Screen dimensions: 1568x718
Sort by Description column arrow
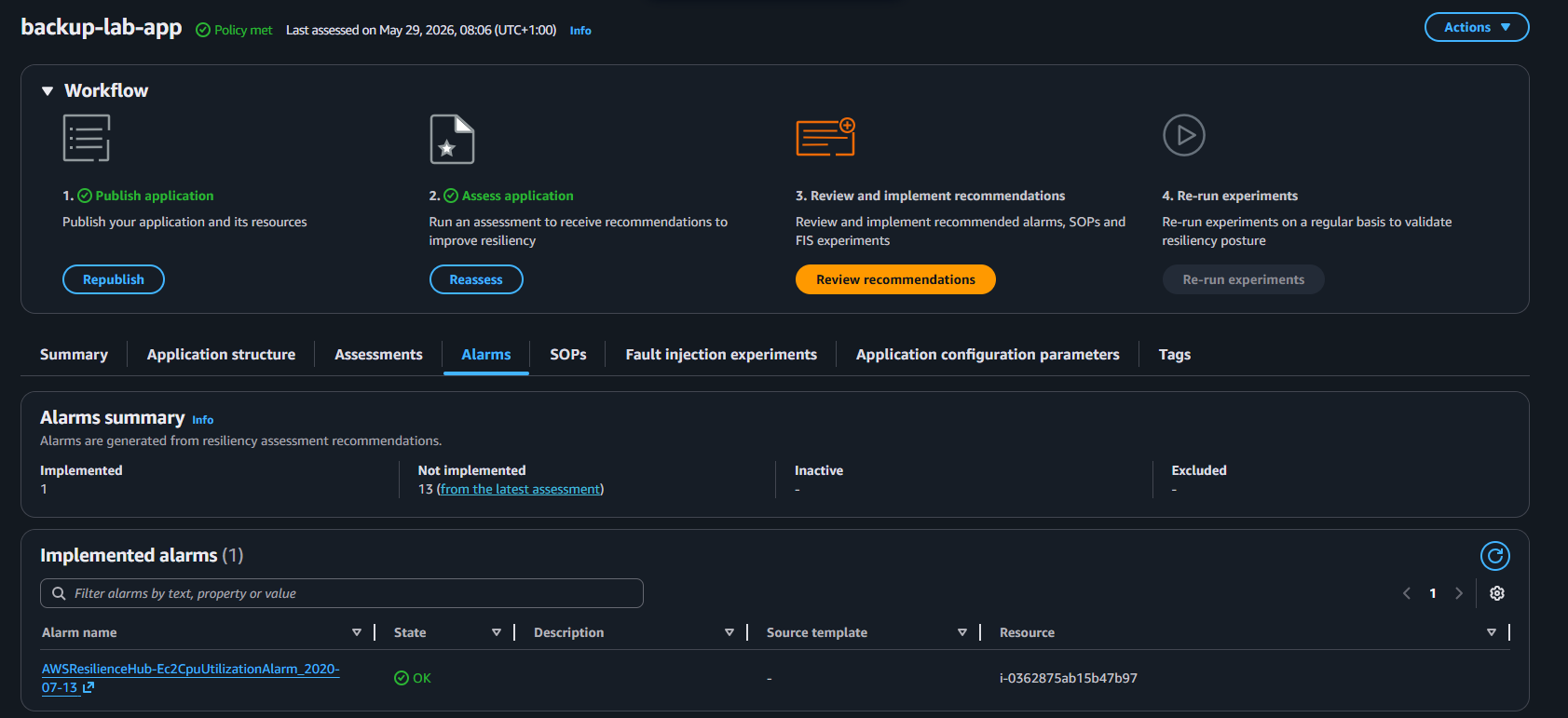(729, 632)
